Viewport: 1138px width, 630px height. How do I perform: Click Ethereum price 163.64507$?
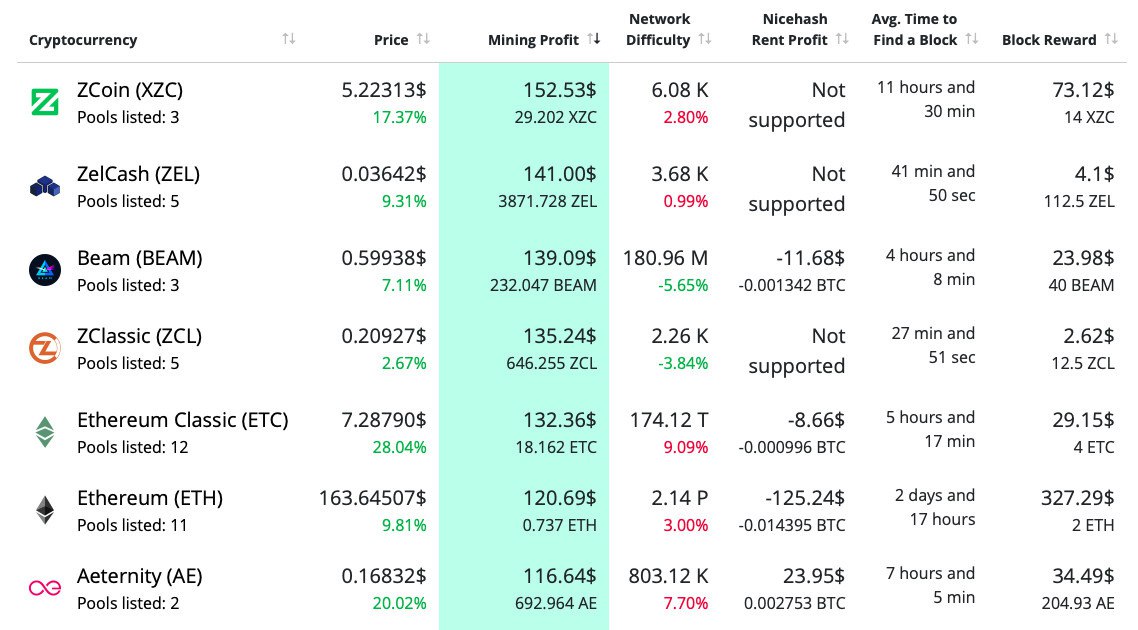tap(372, 498)
